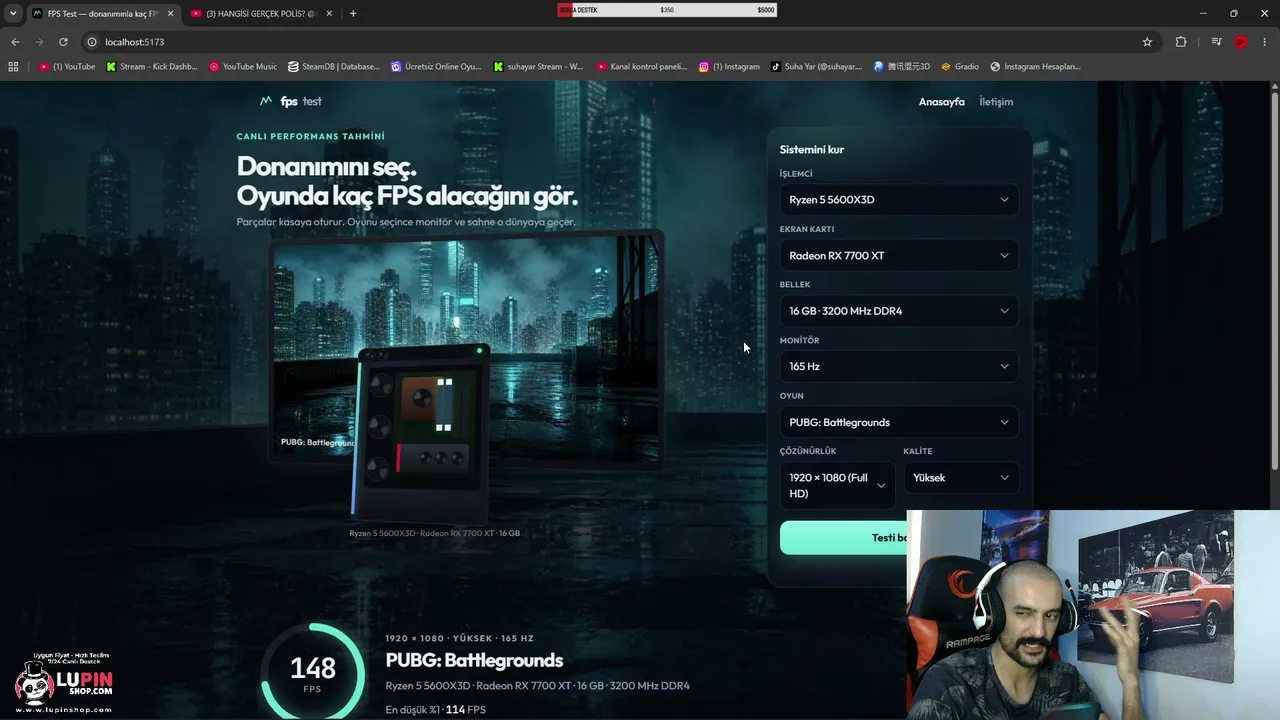Open the Gradio bookmark
Image resolution: width=1280 pixels, height=720 pixels.
(960, 67)
